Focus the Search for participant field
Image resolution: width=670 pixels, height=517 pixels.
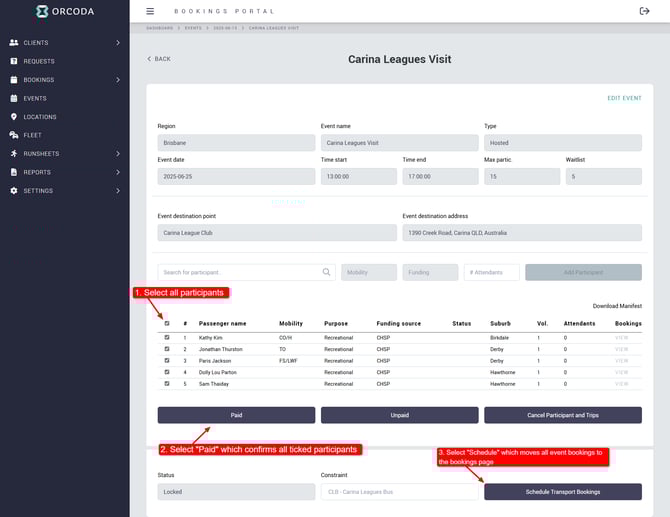coord(238,272)
